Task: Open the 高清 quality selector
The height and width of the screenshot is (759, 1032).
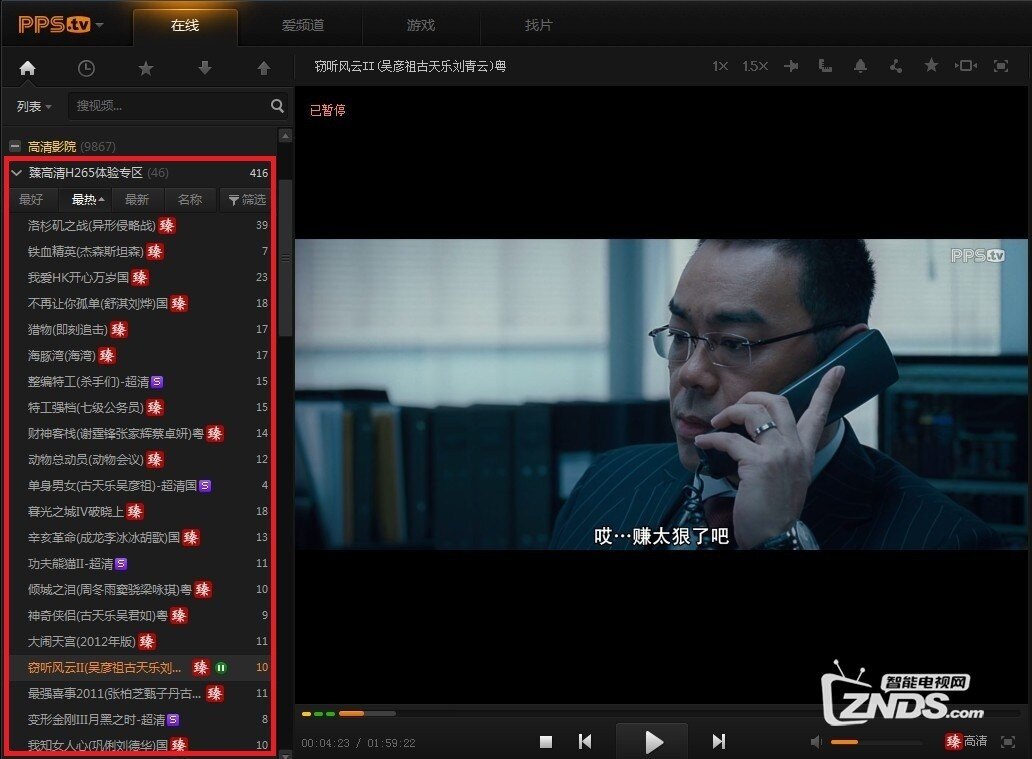Action: 966,741
